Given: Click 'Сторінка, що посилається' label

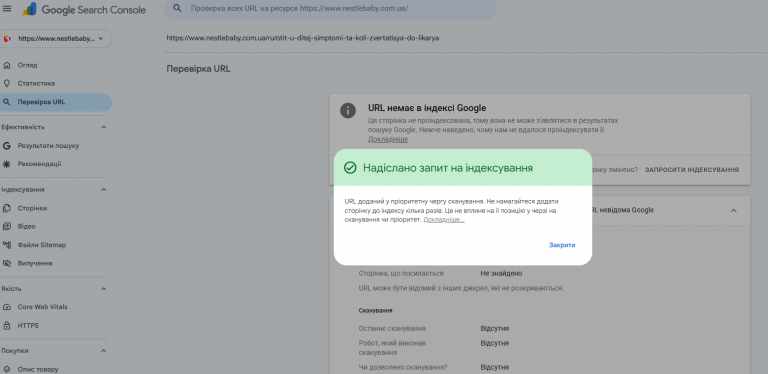Looking at the screenshot, I should (401, 274).
